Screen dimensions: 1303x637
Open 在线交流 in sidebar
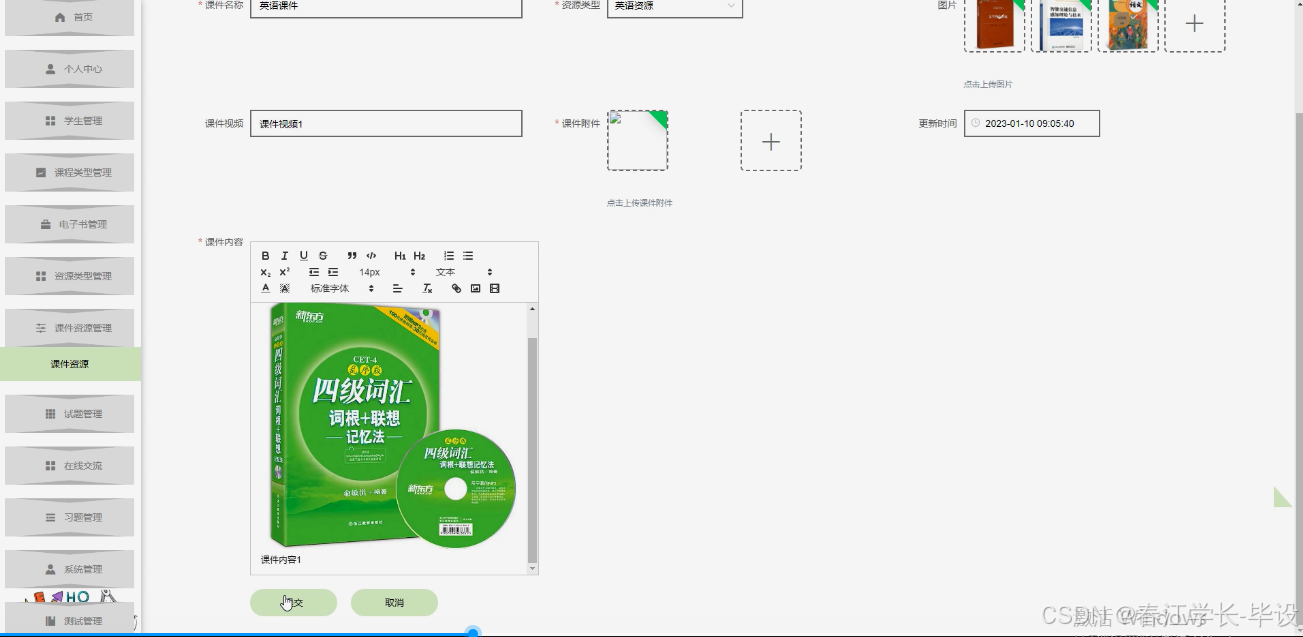[x=70, y=466]
